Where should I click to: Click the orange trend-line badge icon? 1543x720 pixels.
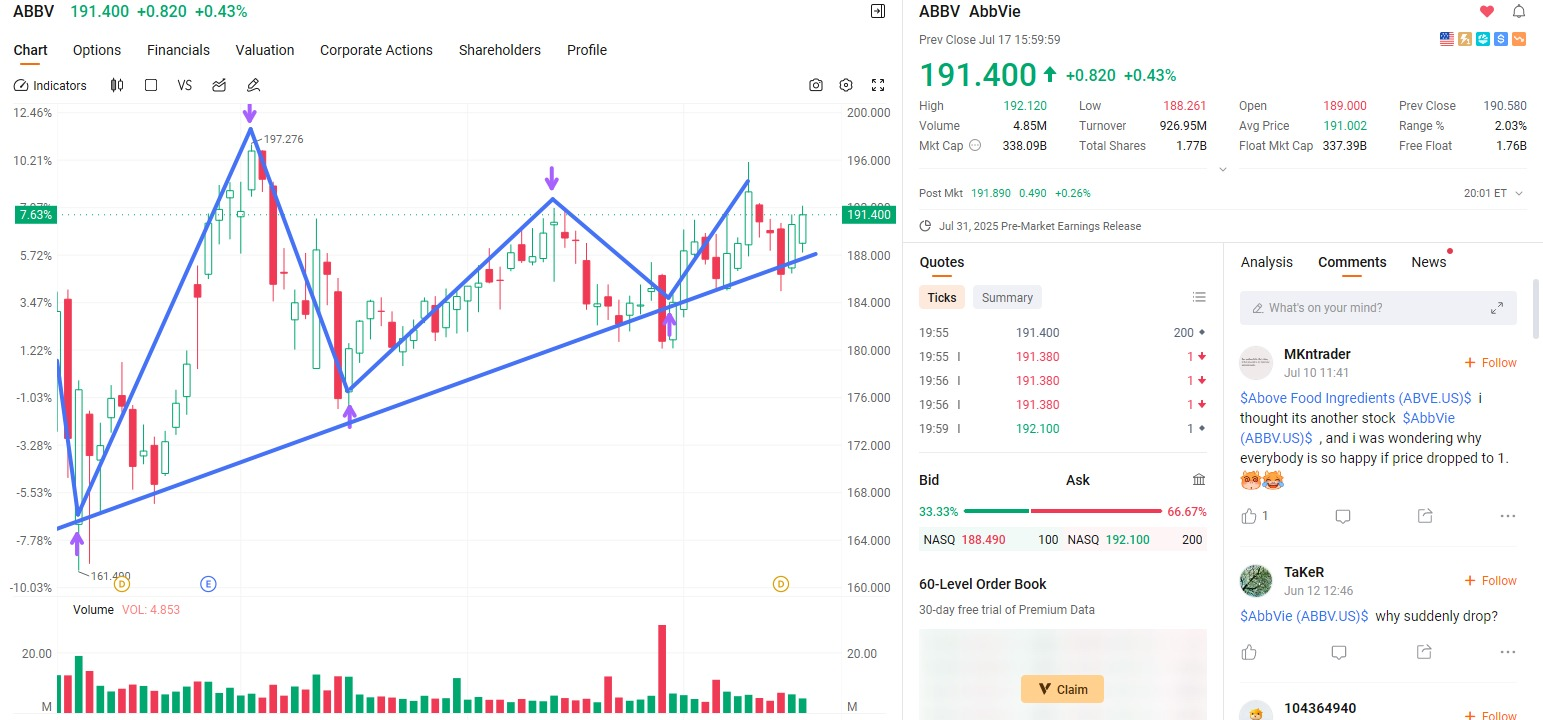[1519, 39]
